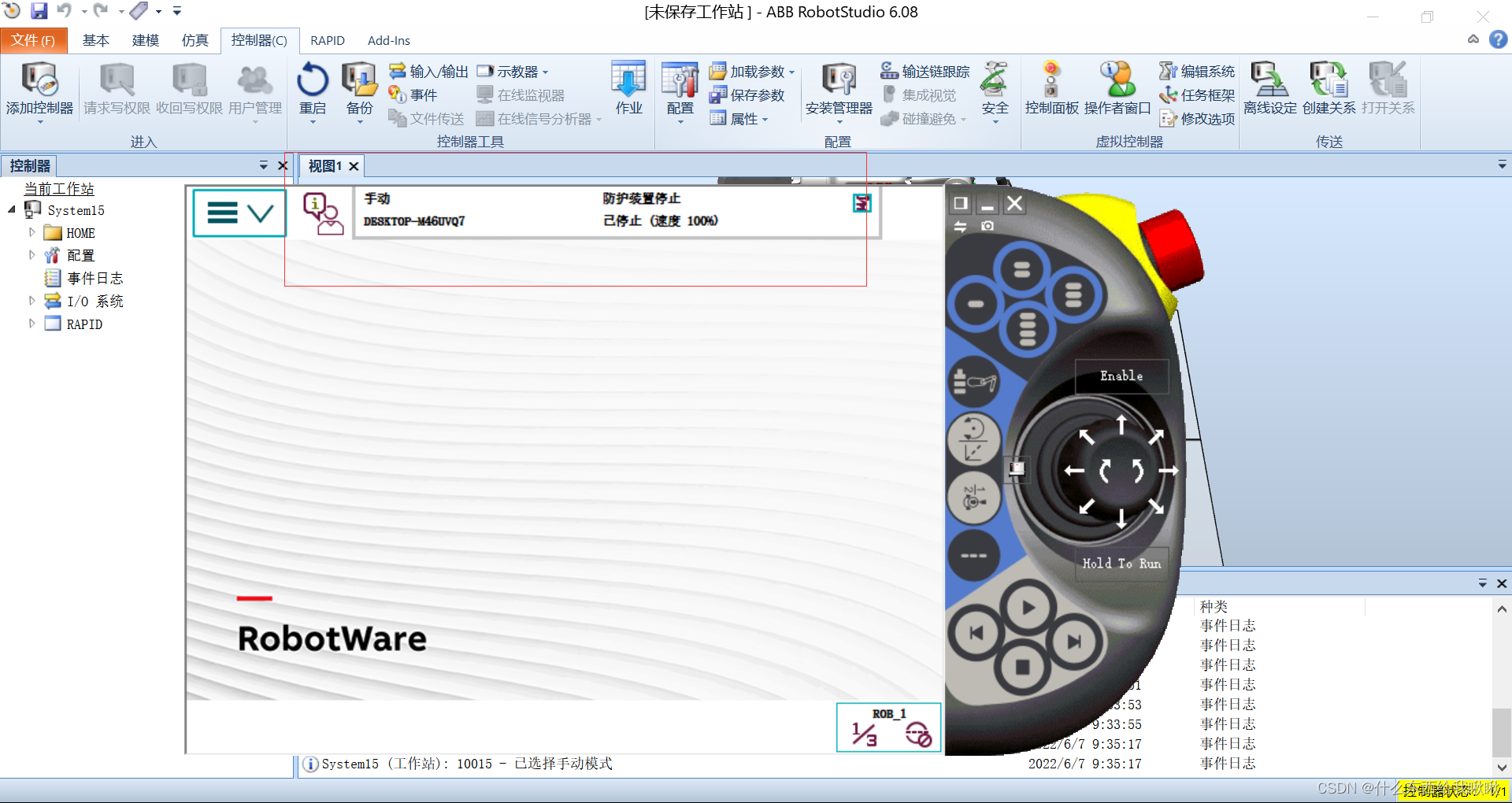Screen dimensions: 1512x803
Task: Click Change Options (修改选项)
Action: coord(1197,119)
